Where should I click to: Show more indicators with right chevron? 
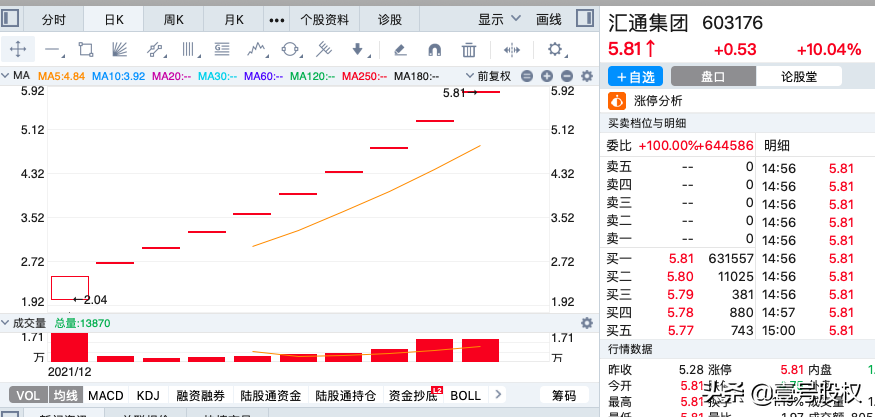498,395
